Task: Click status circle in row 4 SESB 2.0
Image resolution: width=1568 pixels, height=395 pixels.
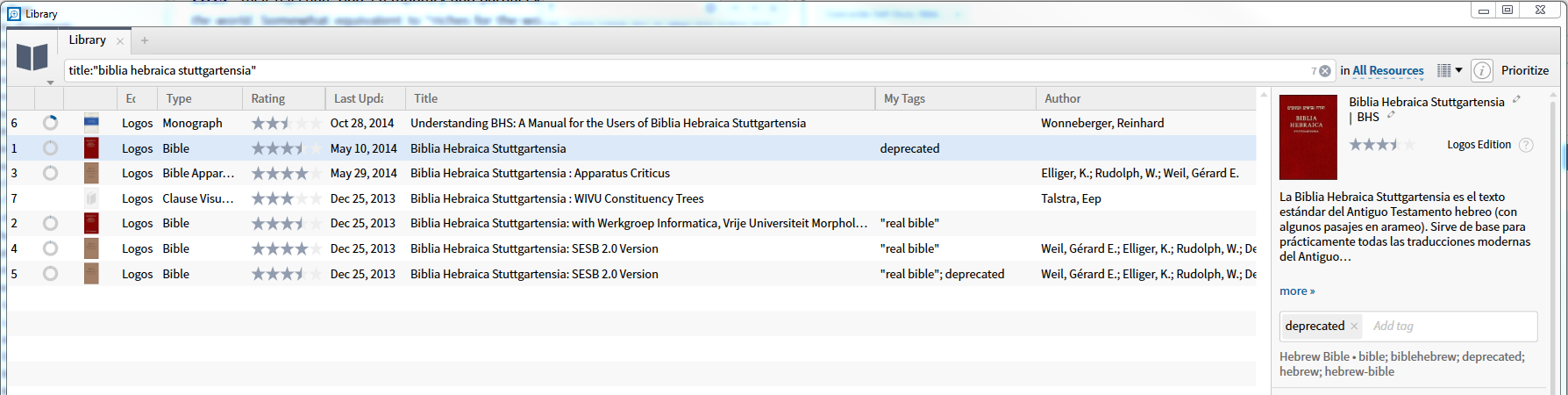Action: [x=50, y=248]
